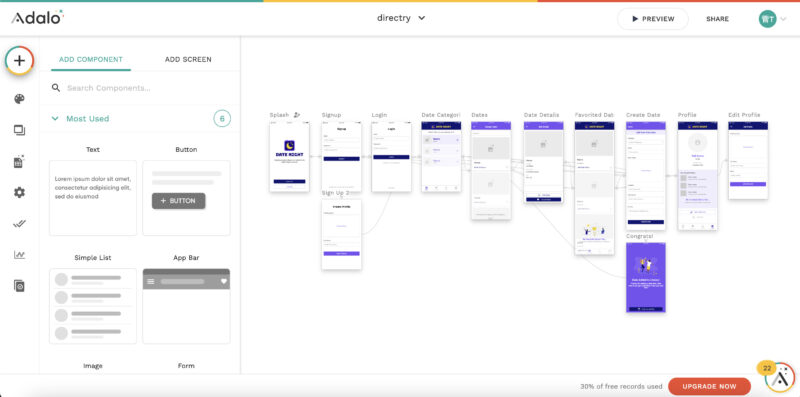Select the Create Date screen
The image size is (800, 397).
coord(646,176)
